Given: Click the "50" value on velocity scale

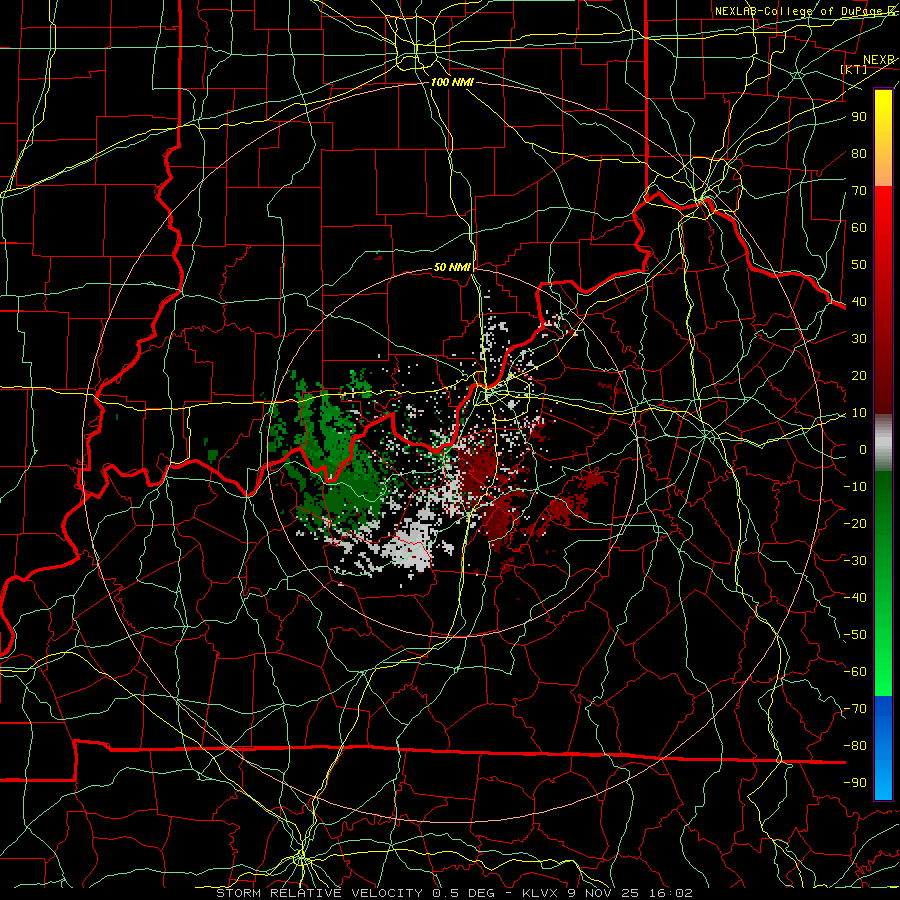Looking at the screenshot, I should click(859, 265).
